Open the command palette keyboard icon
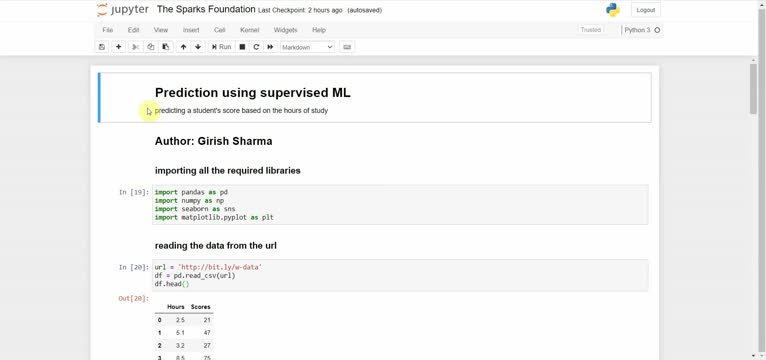This screenshot has width=766, height=360. click(x=347, y=47)
